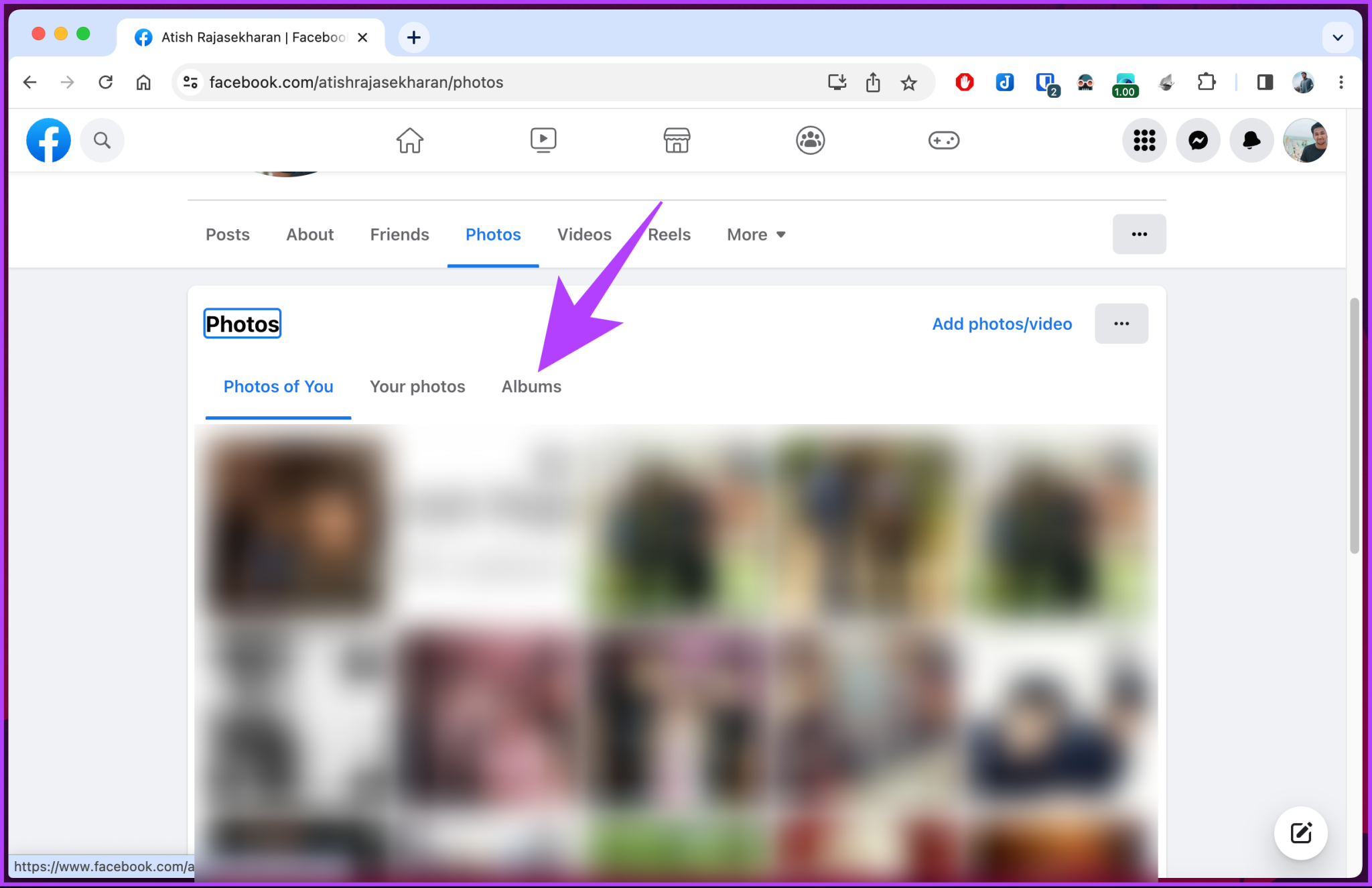
Task: Open the Photos section ellipsis menu
Action: [1121, 324]
